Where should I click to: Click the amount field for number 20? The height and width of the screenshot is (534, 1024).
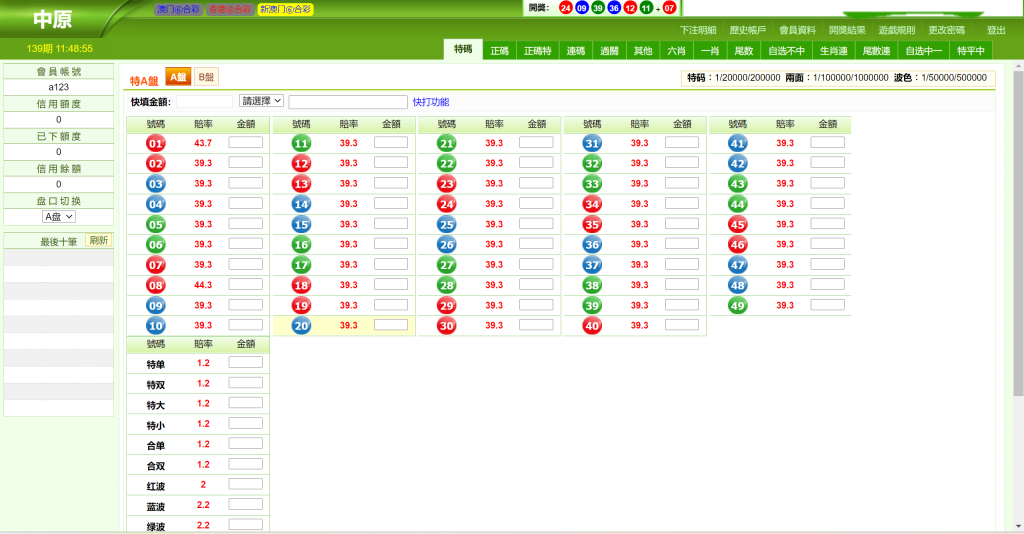tap(391, 324)
